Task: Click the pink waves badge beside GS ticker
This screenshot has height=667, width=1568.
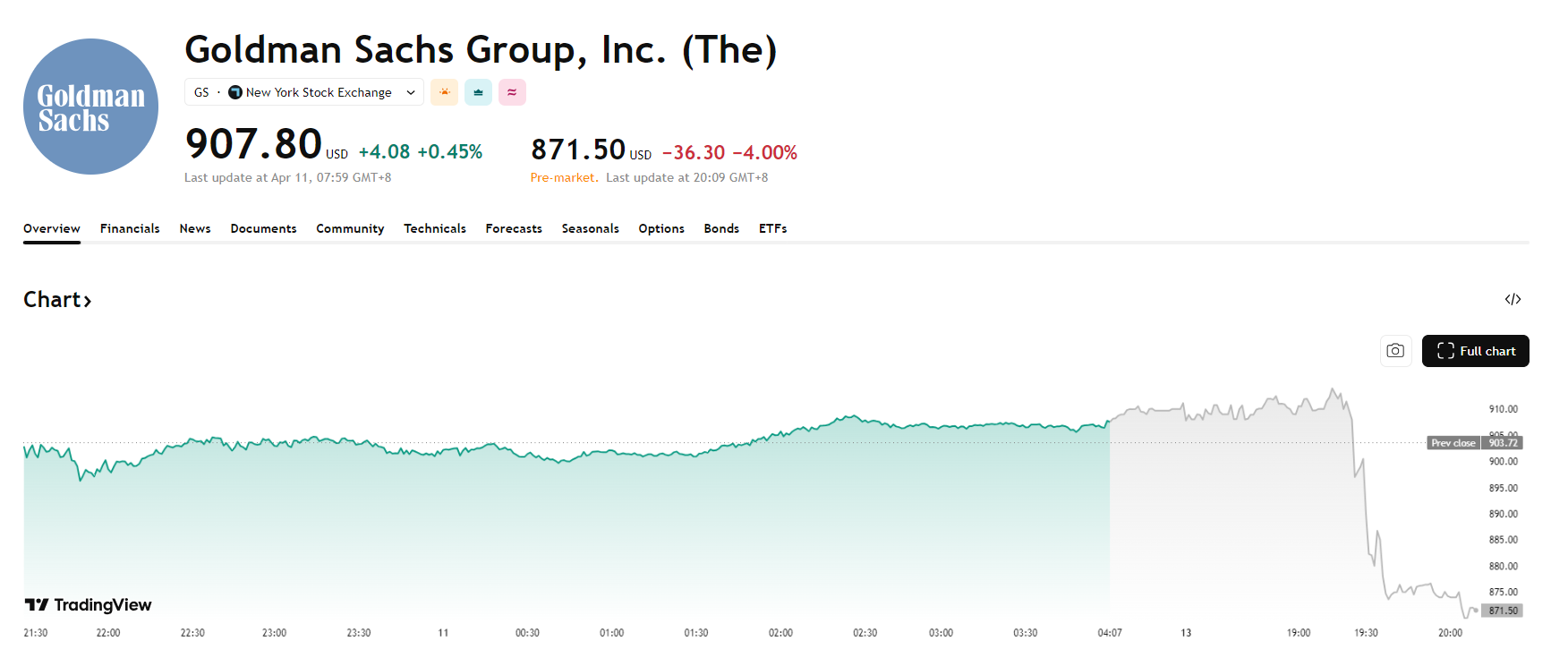Action: (512, 91)
